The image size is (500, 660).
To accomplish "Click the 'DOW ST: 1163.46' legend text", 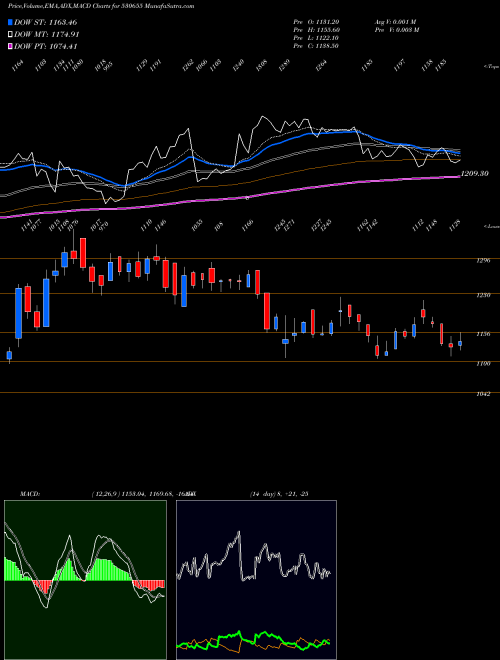I will [x=45, y=22].
